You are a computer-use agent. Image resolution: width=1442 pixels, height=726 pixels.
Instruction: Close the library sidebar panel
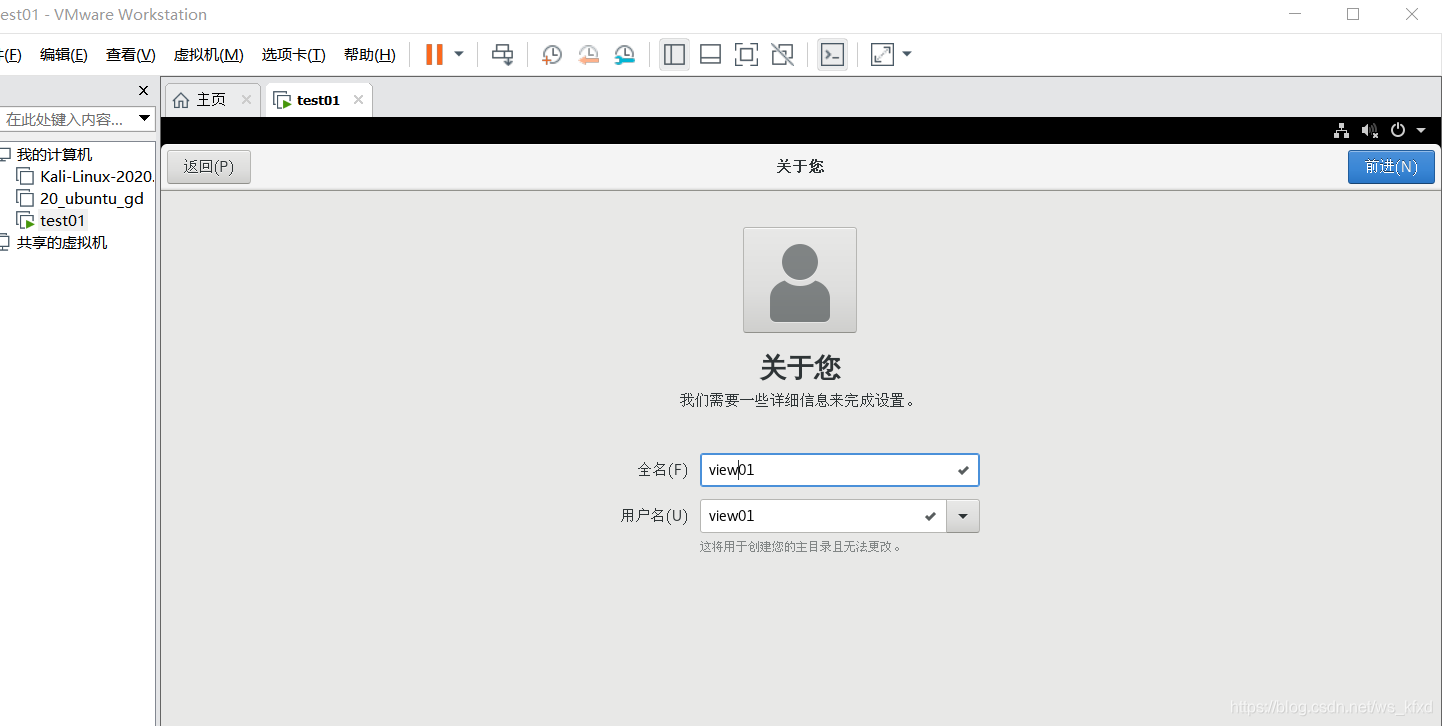click(143, 91)
